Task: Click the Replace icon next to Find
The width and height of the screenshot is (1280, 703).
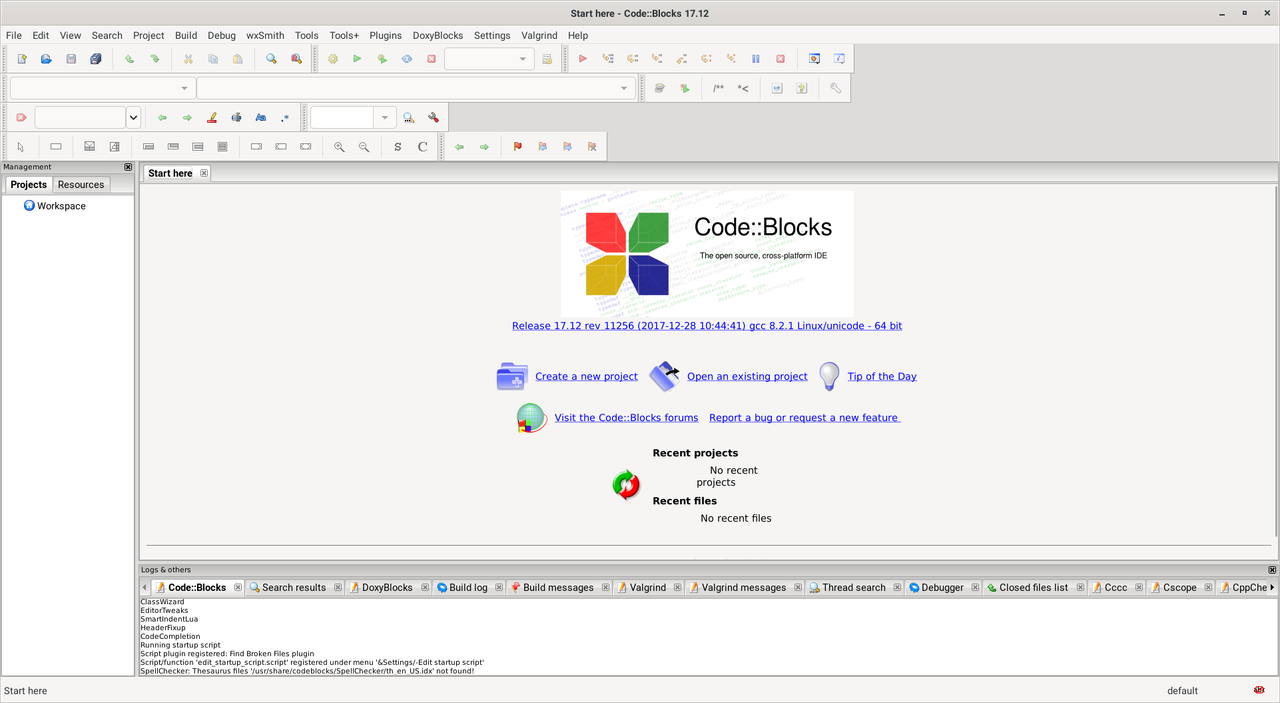Action: (296, 59)
